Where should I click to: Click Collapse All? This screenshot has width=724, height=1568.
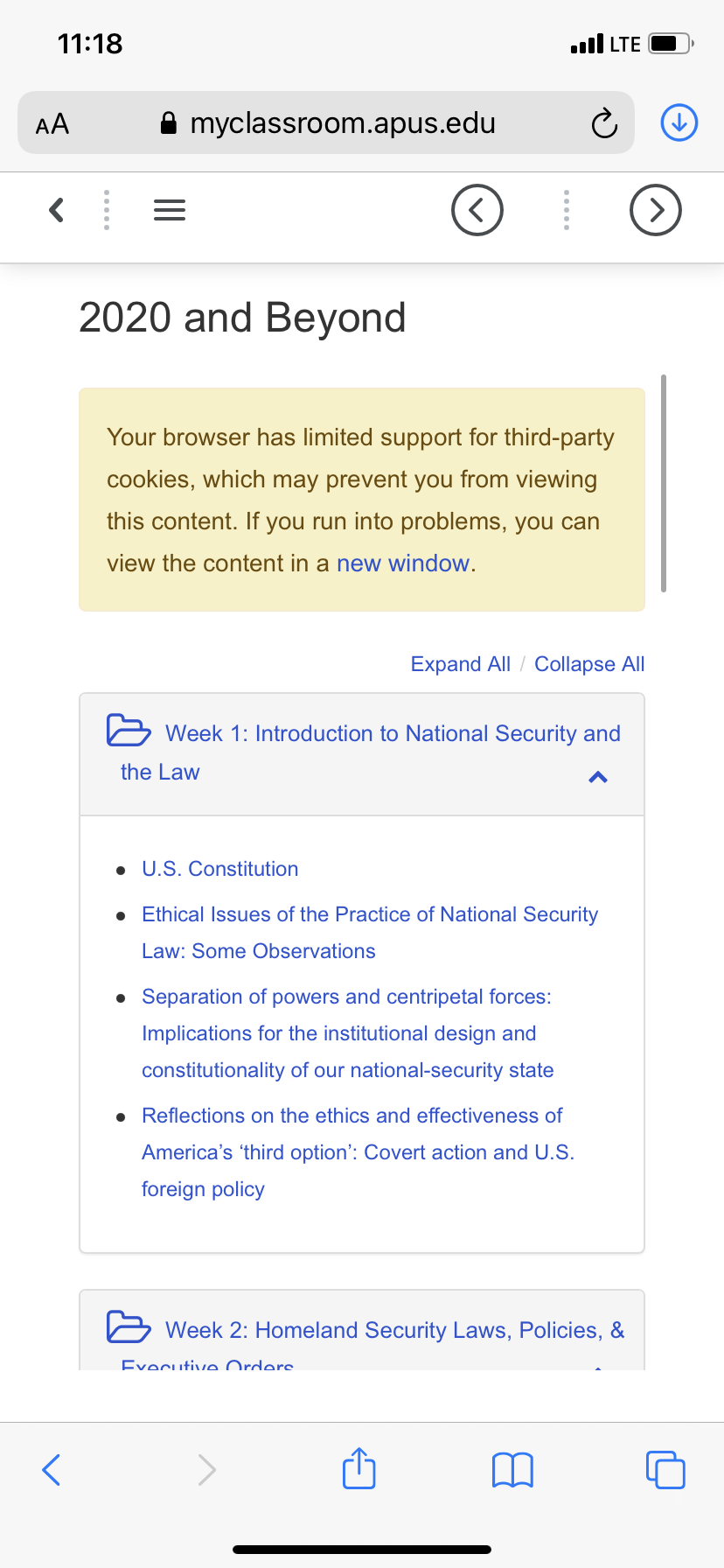[589, 664]
